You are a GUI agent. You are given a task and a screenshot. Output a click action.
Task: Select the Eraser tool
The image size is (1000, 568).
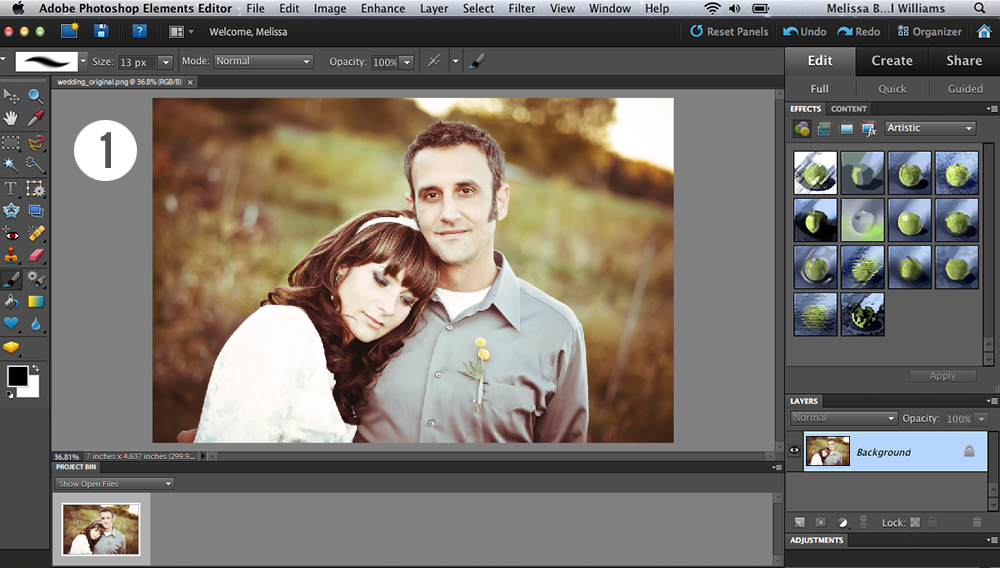36,256
